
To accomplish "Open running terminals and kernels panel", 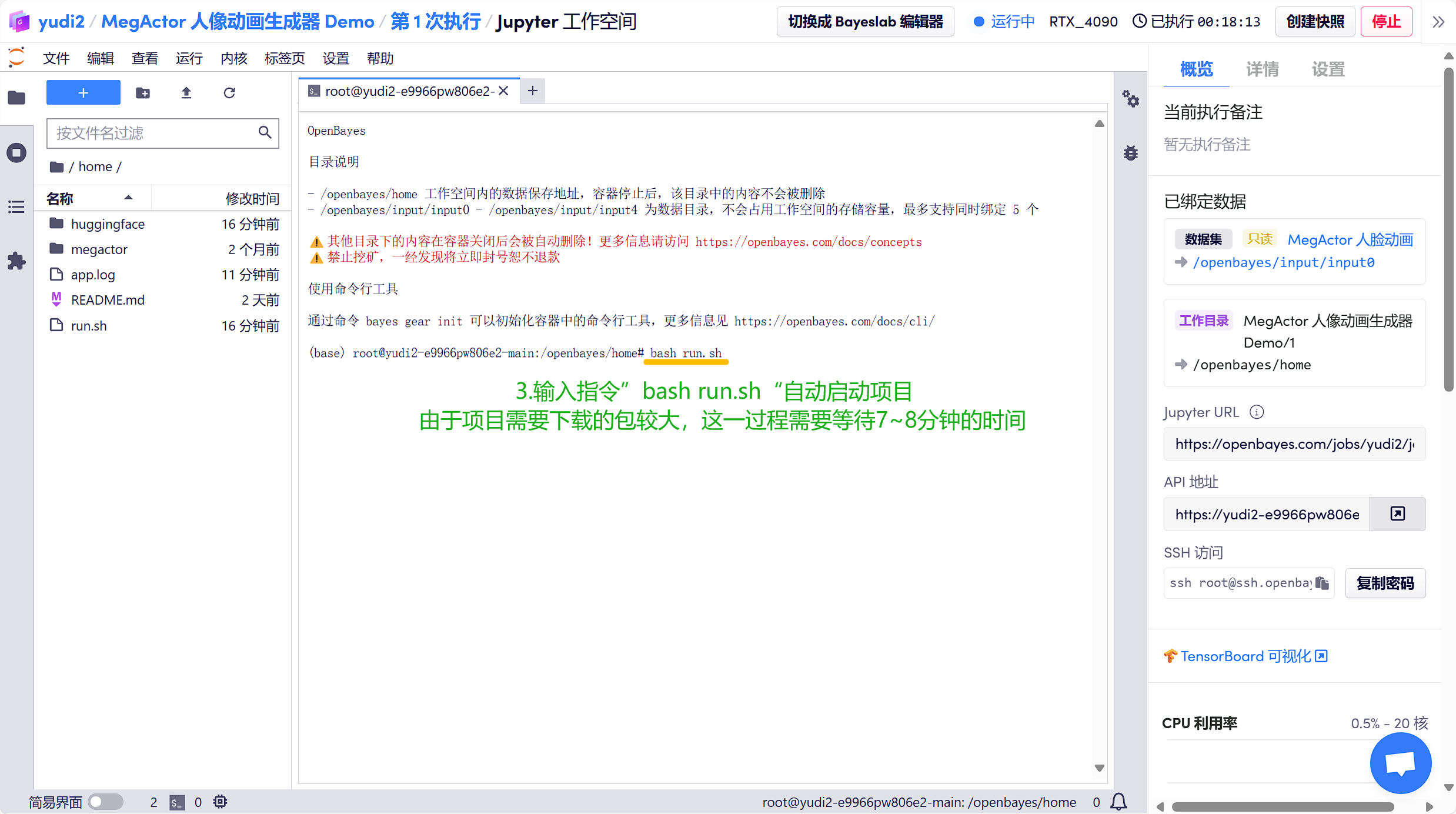I will tap(16, 153).
